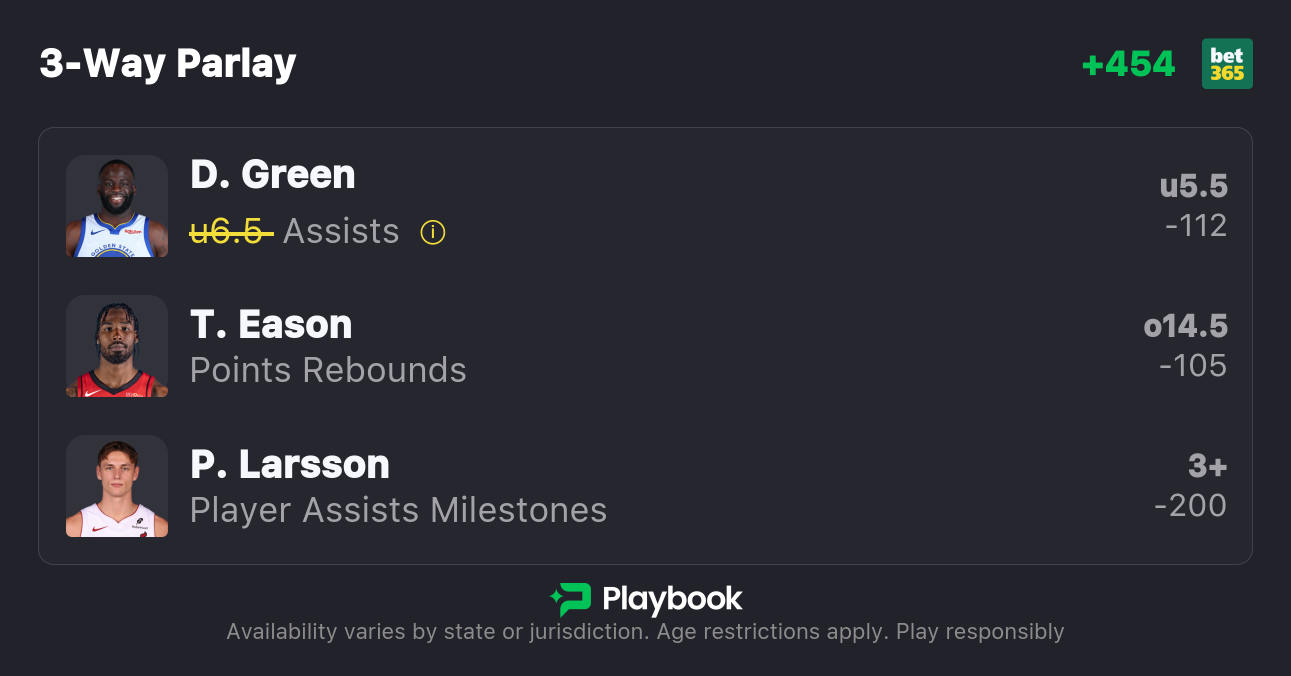Click the -200 odds value
1291x676 pixels.
(1190, 506)
